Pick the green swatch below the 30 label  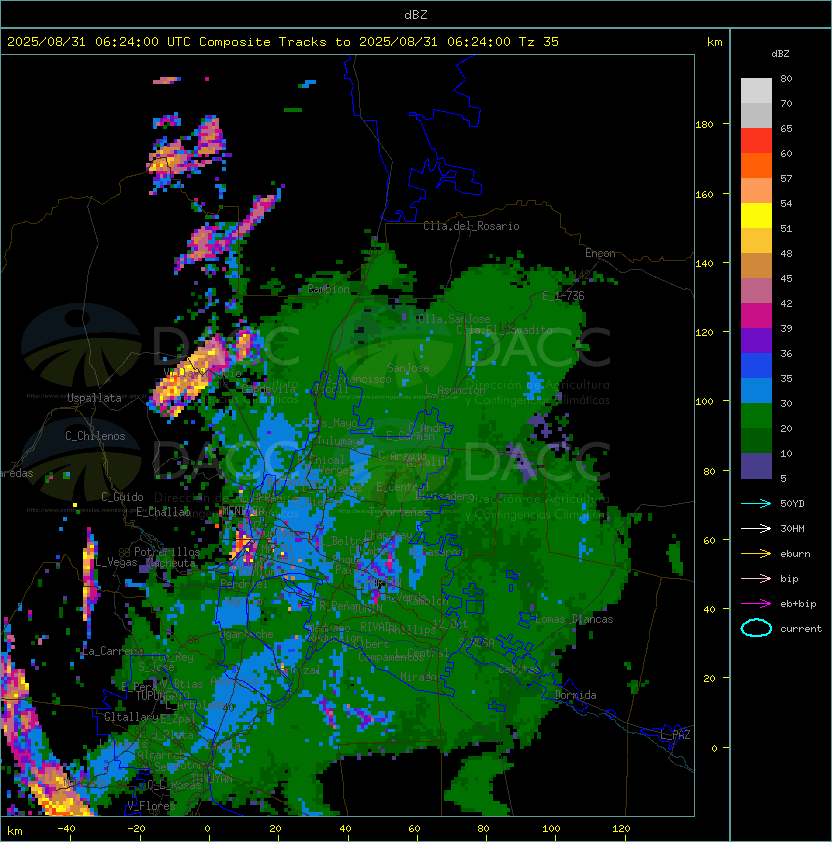(x=756, y=416)
